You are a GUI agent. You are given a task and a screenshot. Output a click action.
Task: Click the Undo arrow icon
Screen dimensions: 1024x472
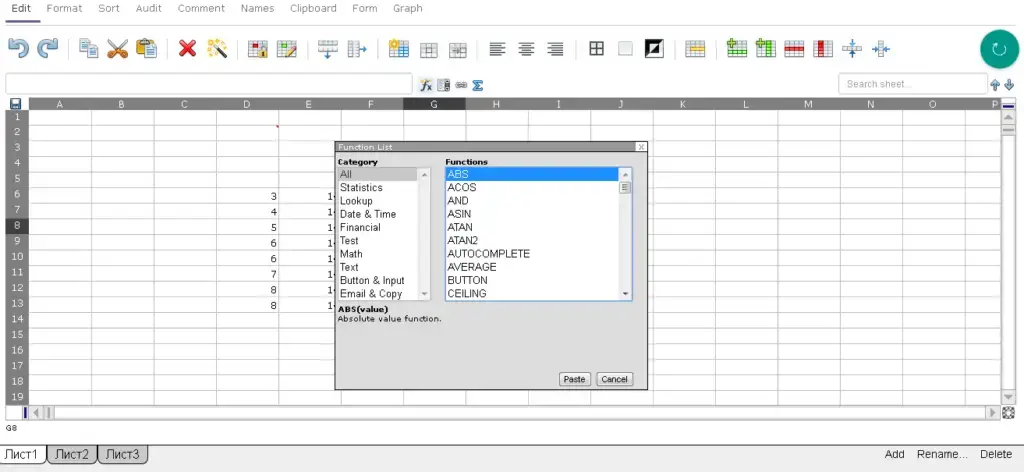click(18, 48)
